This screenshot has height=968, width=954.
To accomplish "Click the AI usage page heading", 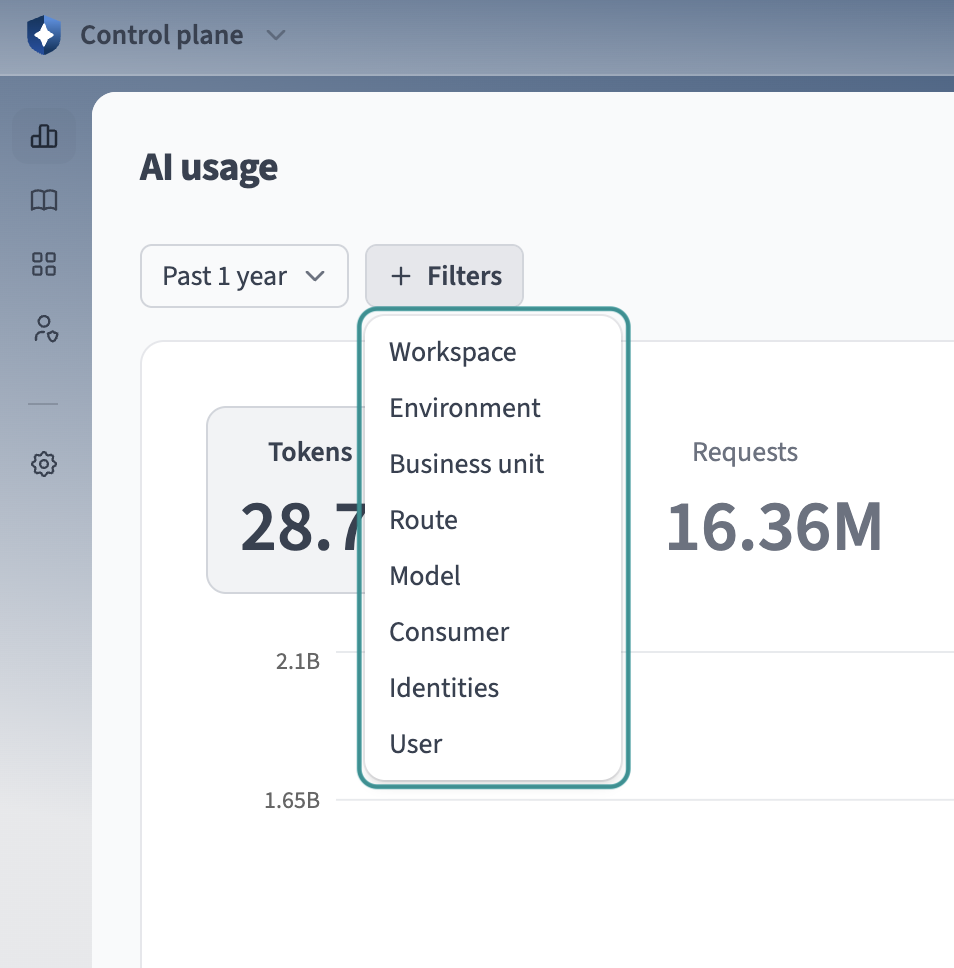I will tap(209, 168).
